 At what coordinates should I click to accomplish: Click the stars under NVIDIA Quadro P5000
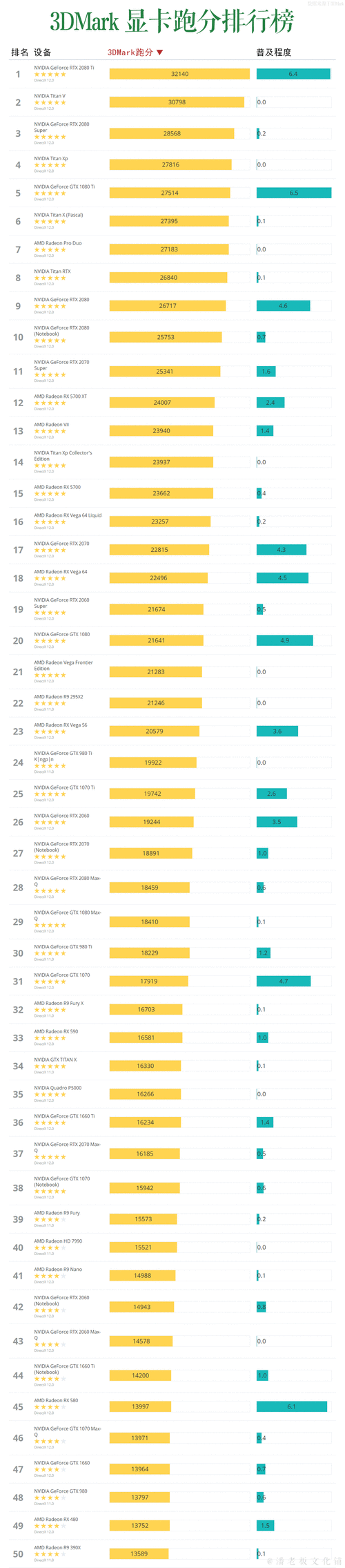(x=50, y=1095)
